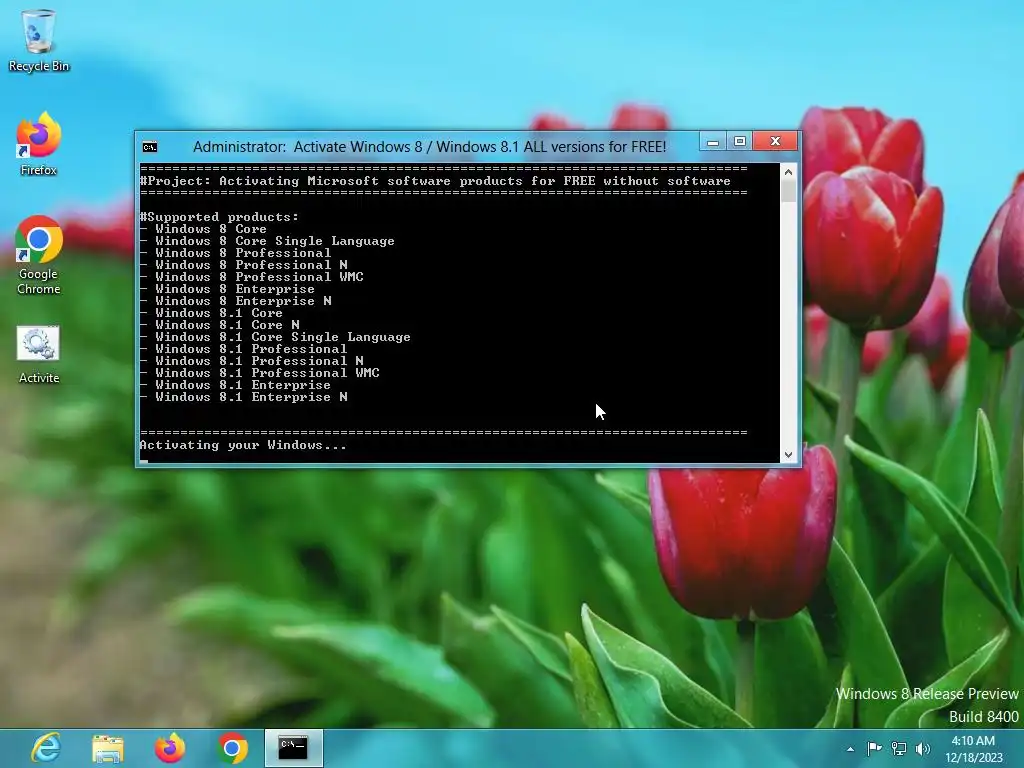Open the volume speaker tray icon
This screenshot has height=768, width=1024.
click(922, 748)
